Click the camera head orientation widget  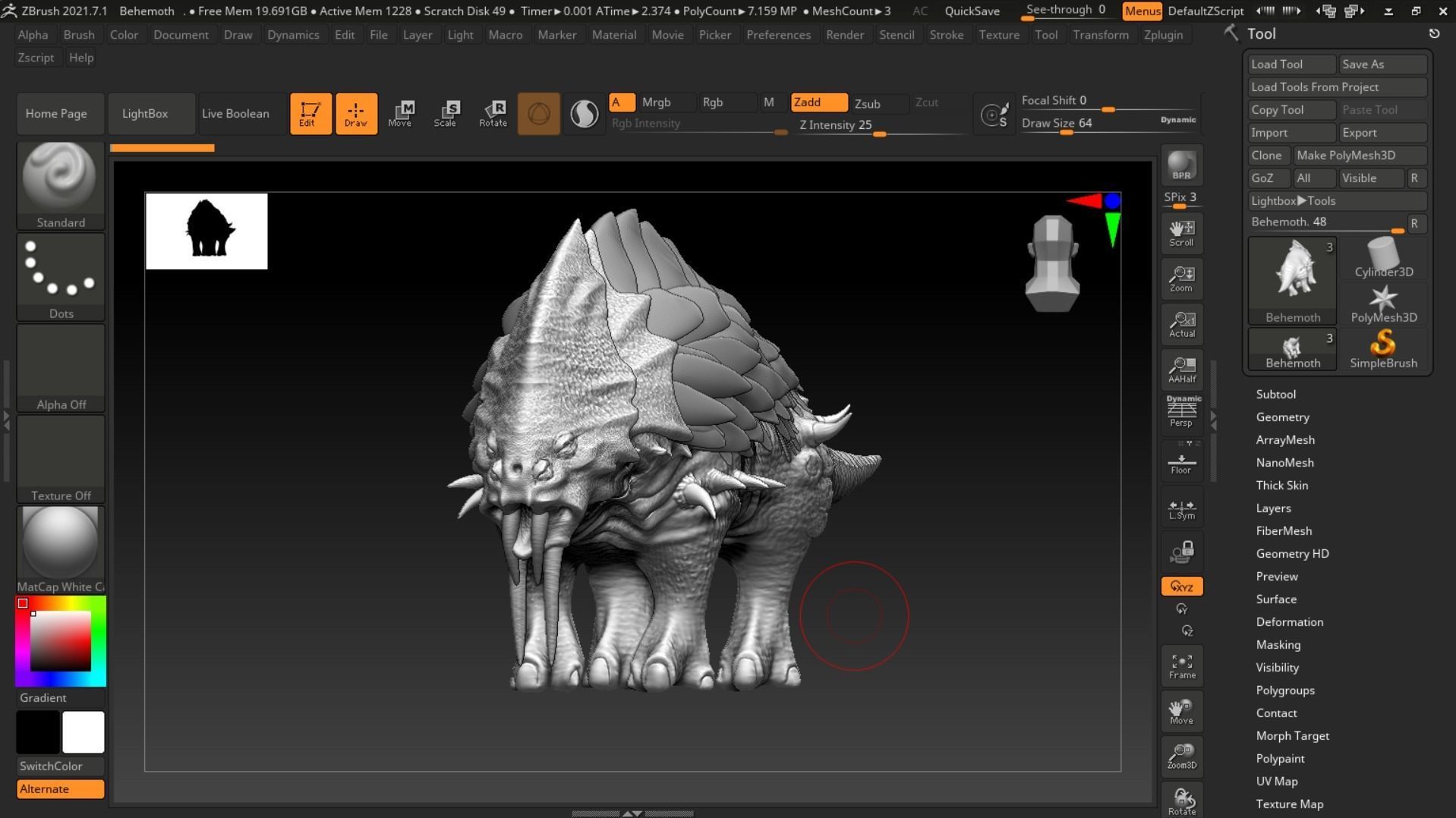(1052, 264)
